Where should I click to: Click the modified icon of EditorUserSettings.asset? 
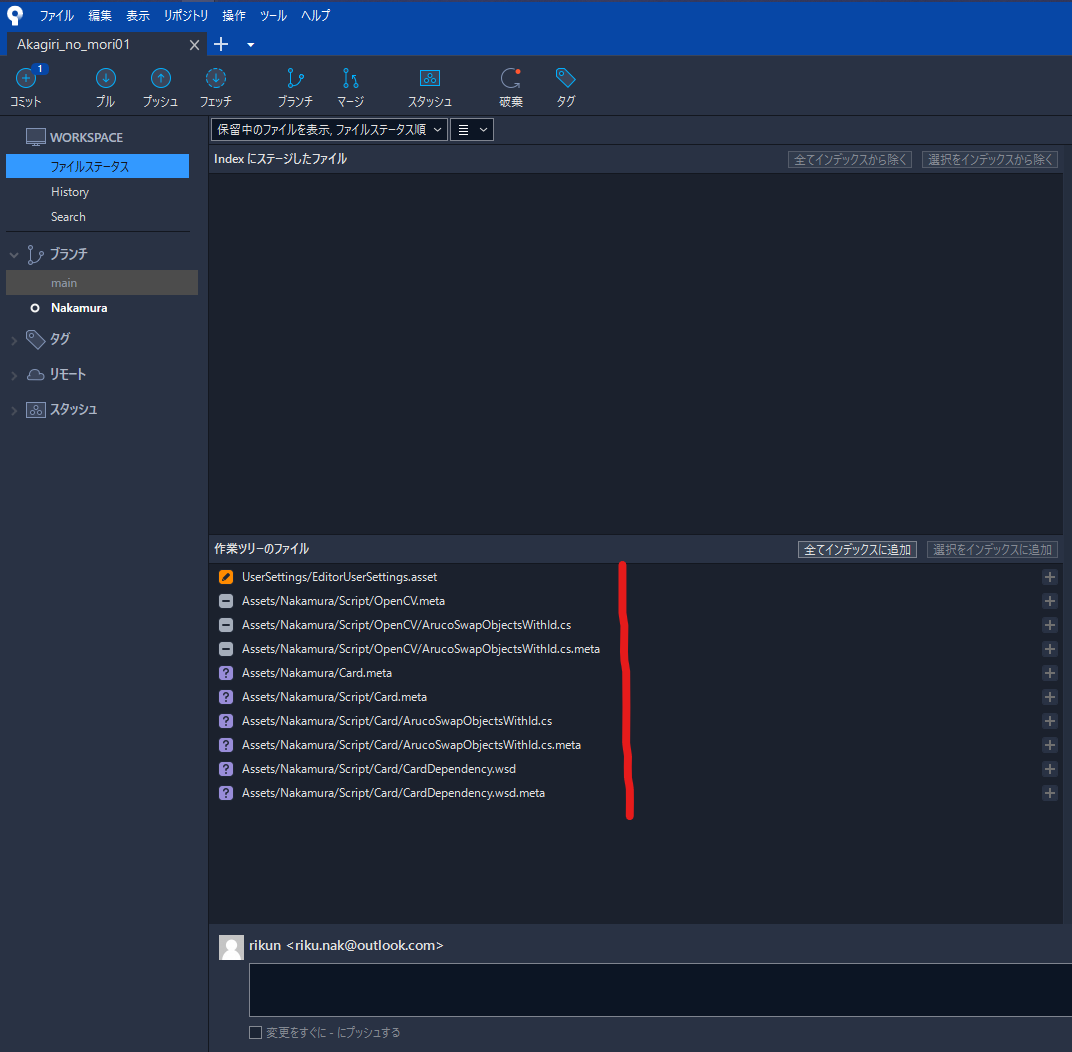226,577
